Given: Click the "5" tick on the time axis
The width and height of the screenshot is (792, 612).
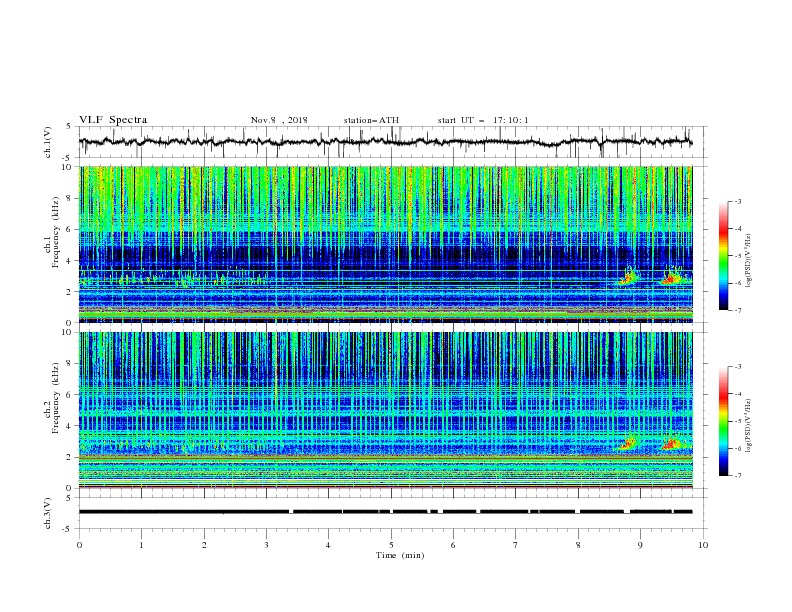Looking at the screenshot, I should tap(391, 545).
